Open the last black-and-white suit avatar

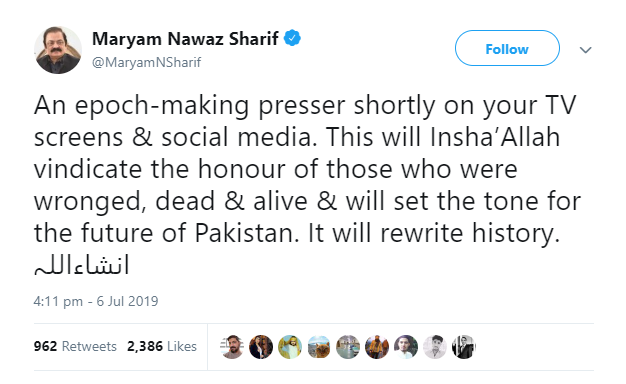click(x=464, y=346)
